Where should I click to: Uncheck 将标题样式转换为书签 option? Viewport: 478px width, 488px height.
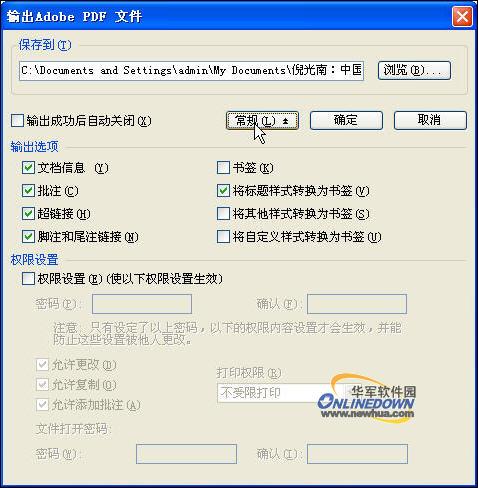click(223, 191)
